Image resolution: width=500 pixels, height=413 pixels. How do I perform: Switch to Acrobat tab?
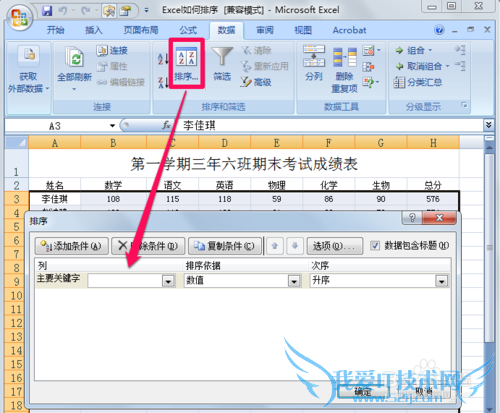349,30
